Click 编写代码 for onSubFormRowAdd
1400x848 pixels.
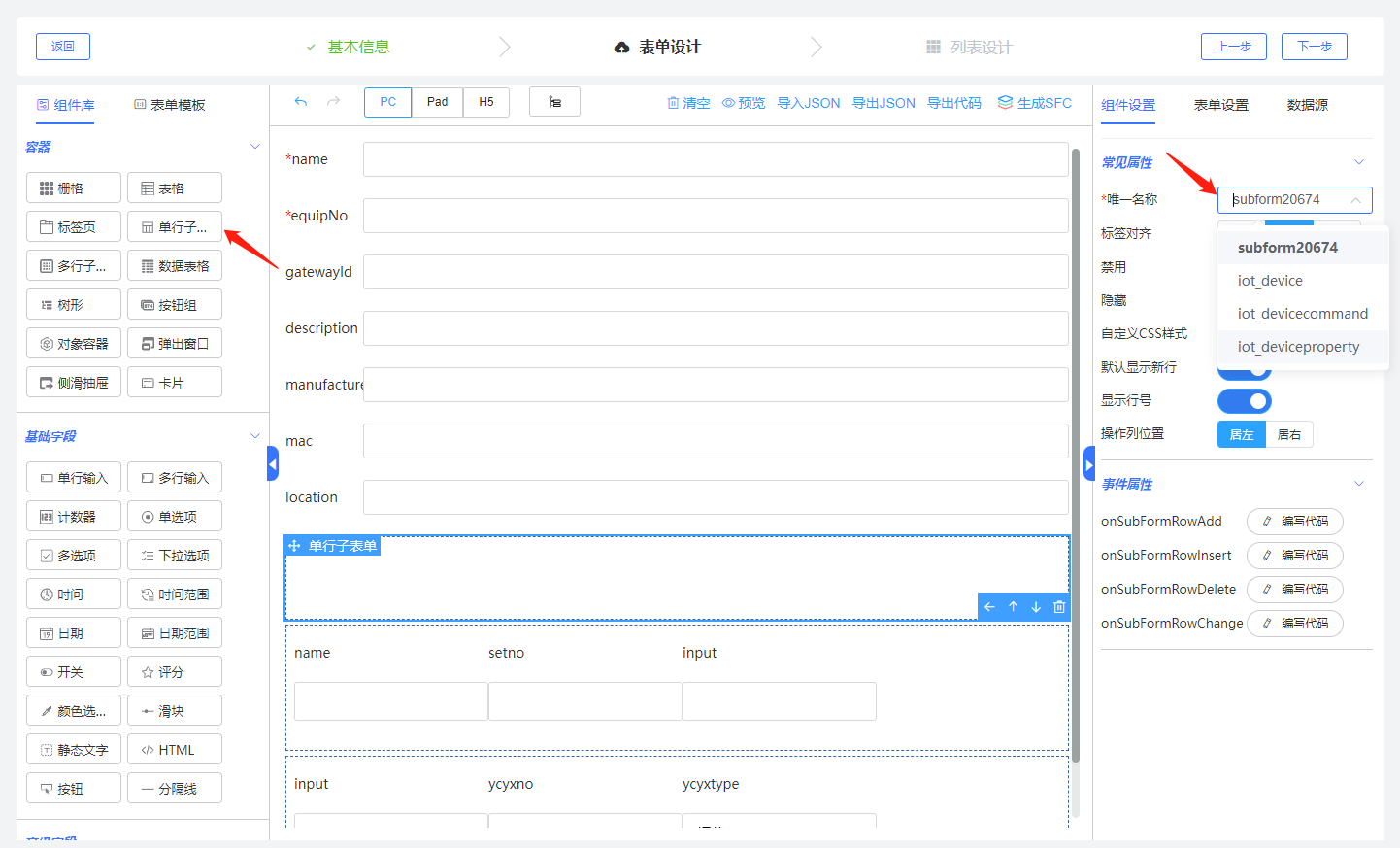click(x=1295, y=522)
